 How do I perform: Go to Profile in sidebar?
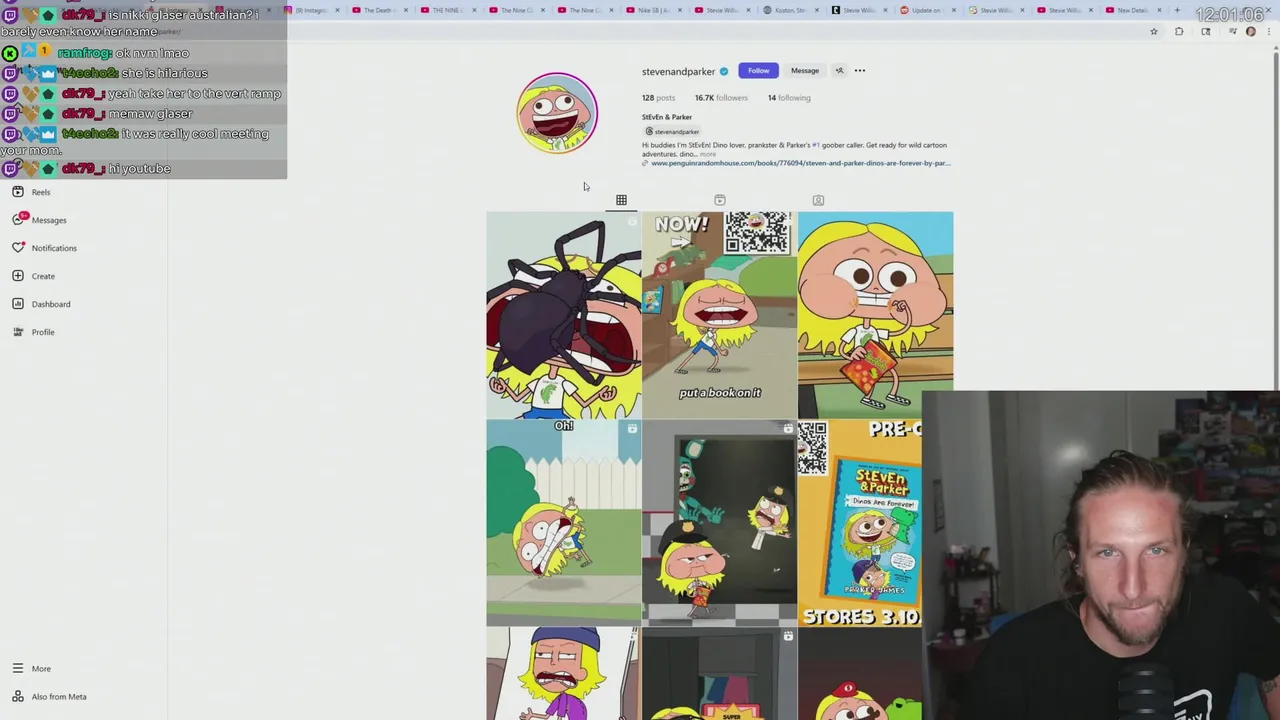(34, 332)
